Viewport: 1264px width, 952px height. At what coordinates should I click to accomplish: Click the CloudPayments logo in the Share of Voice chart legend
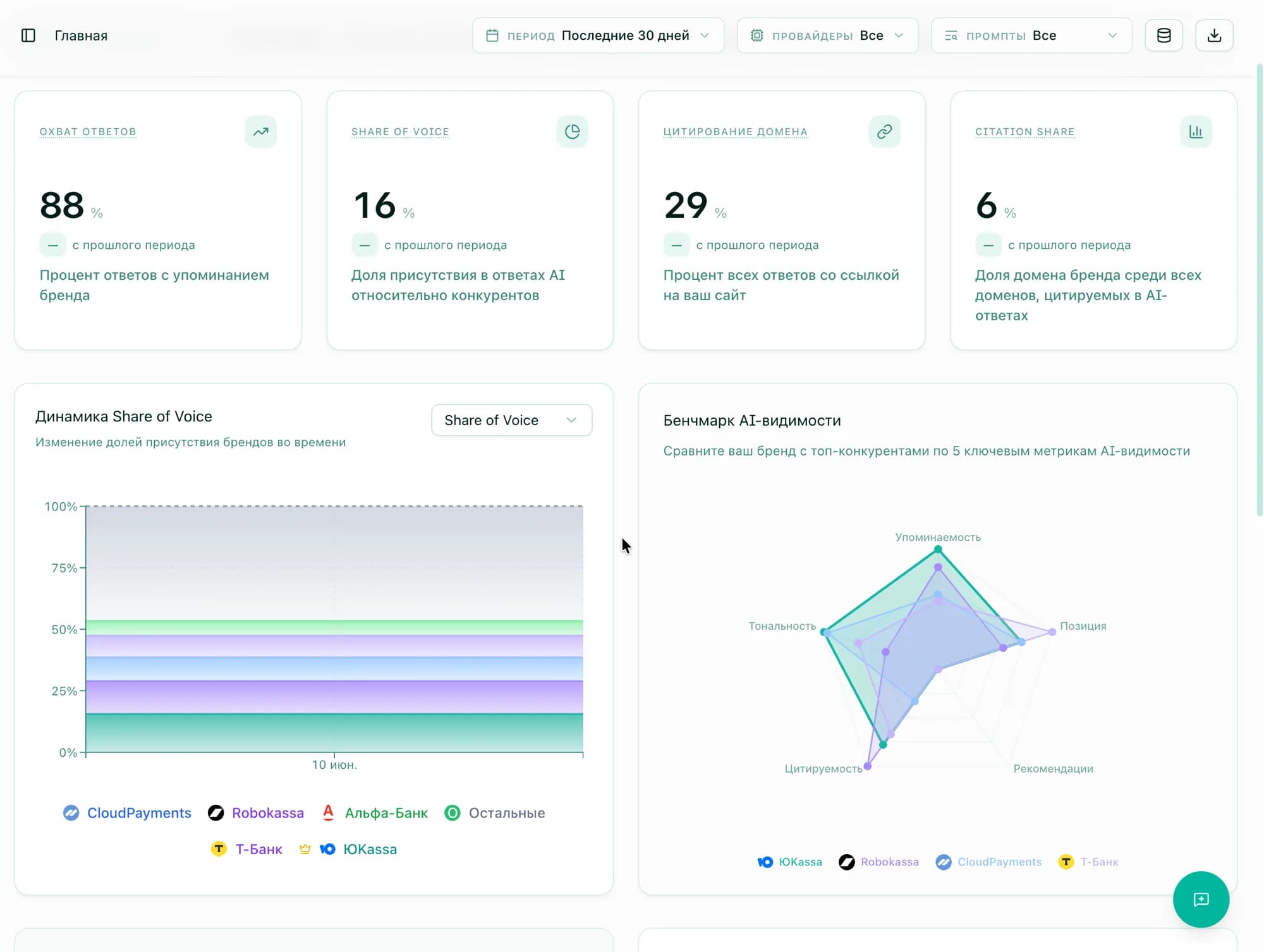pyautogui.click(x=71, y=813)
